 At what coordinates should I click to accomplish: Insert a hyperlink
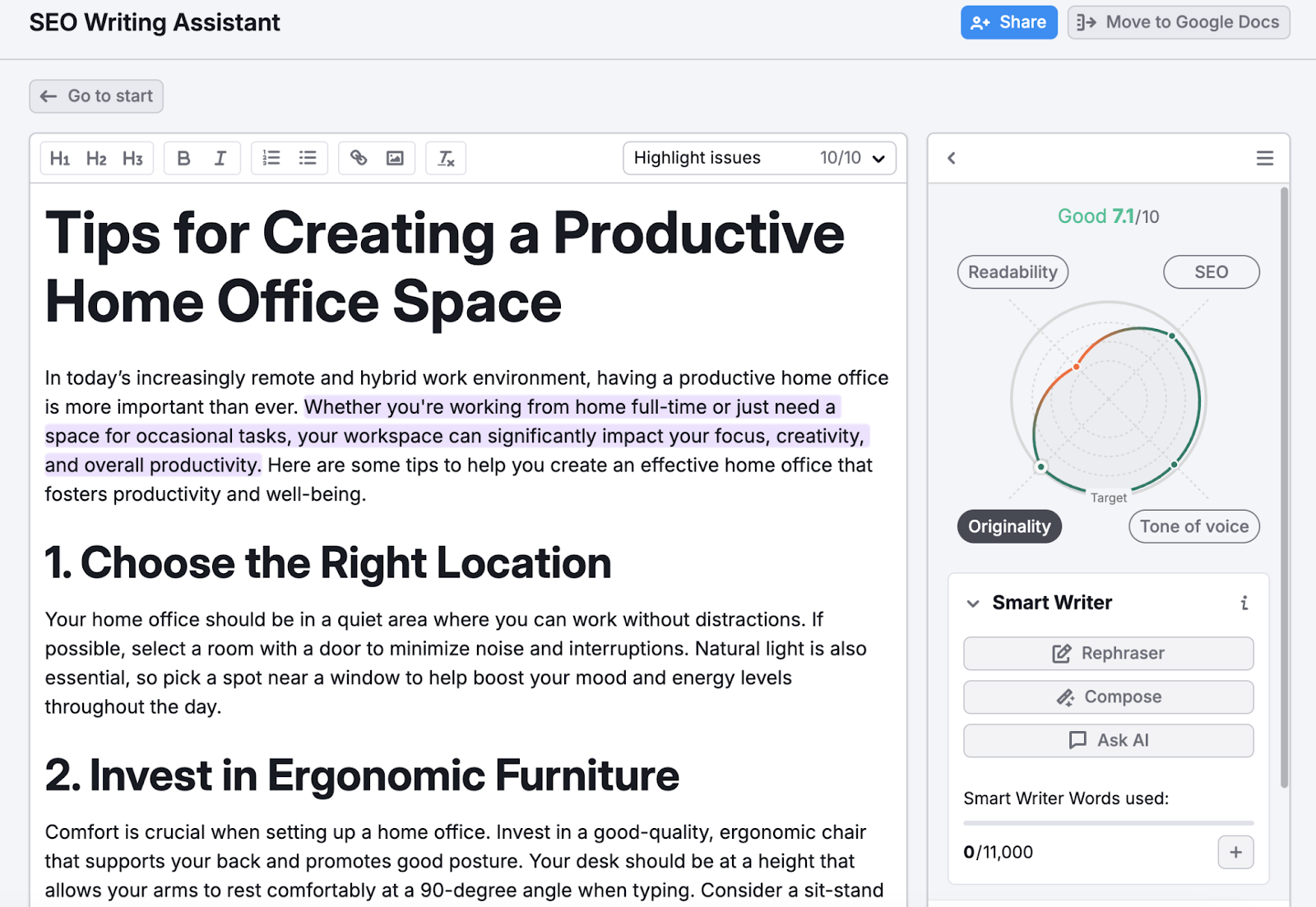tap(359, 158)
